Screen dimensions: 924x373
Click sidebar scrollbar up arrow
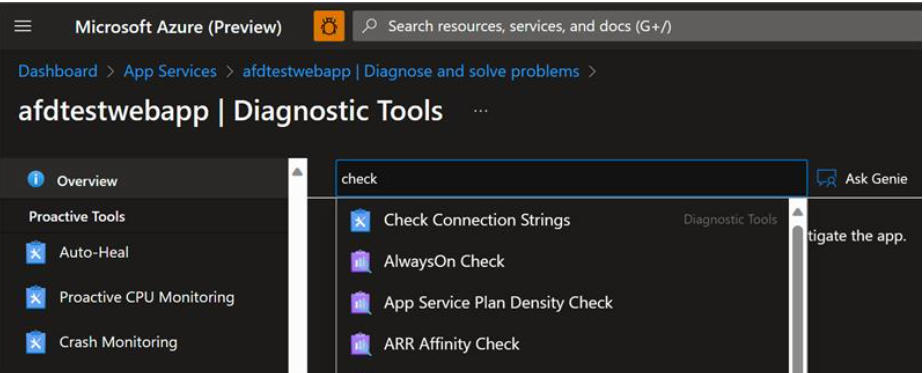pyautogui.click(x=298, y=171)
